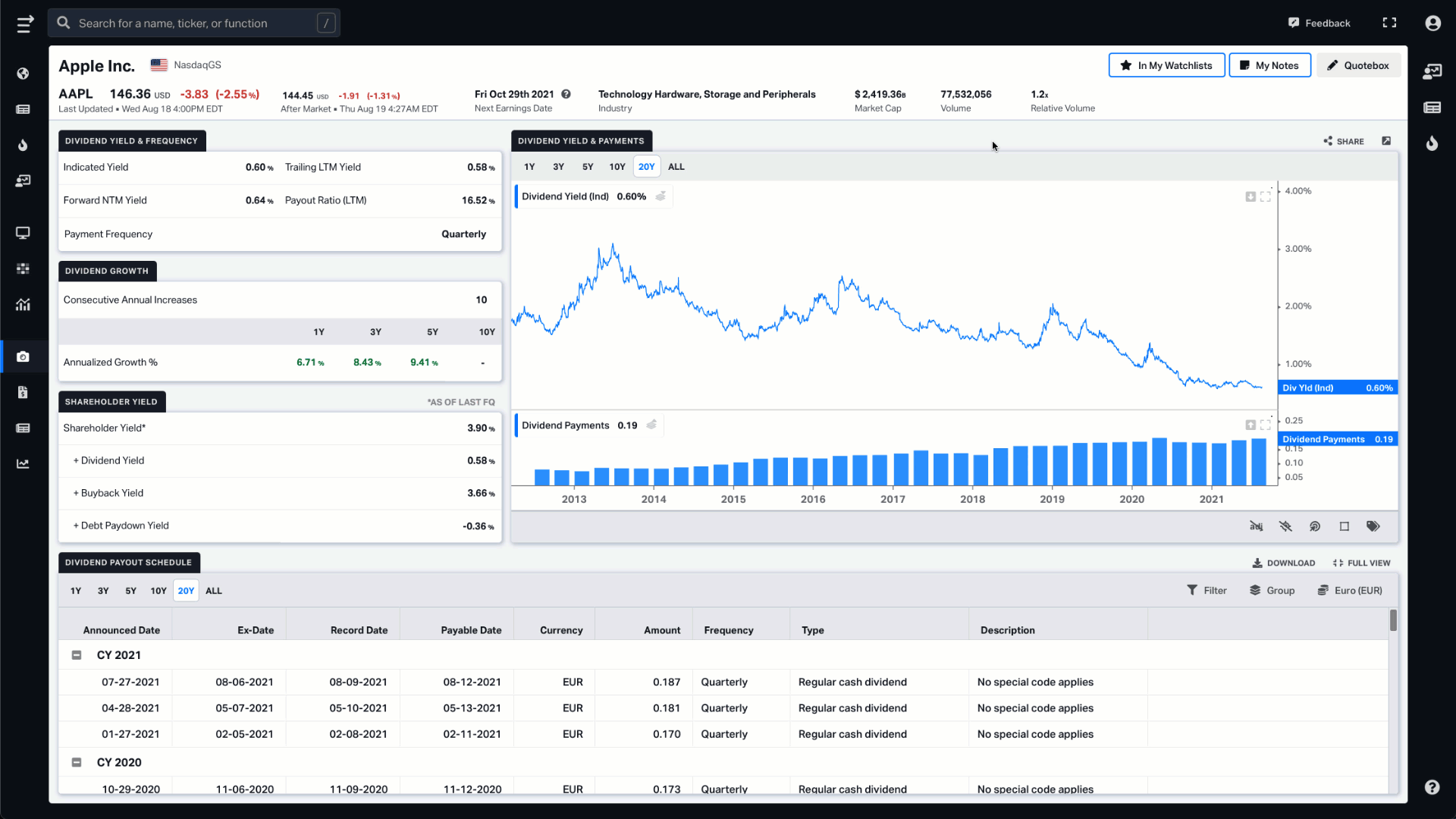Click My Notes button
This screenshot has height=819, width=1456.
point(1269,65)
